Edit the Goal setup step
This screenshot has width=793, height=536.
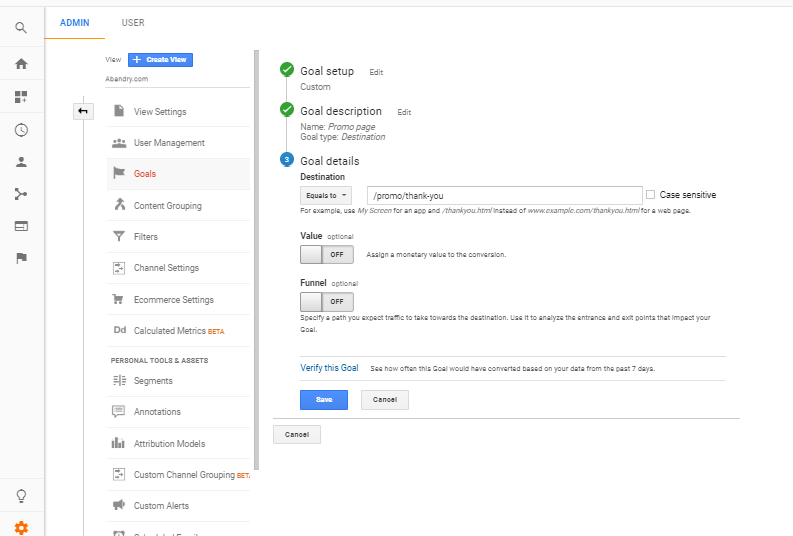(376, 72)
